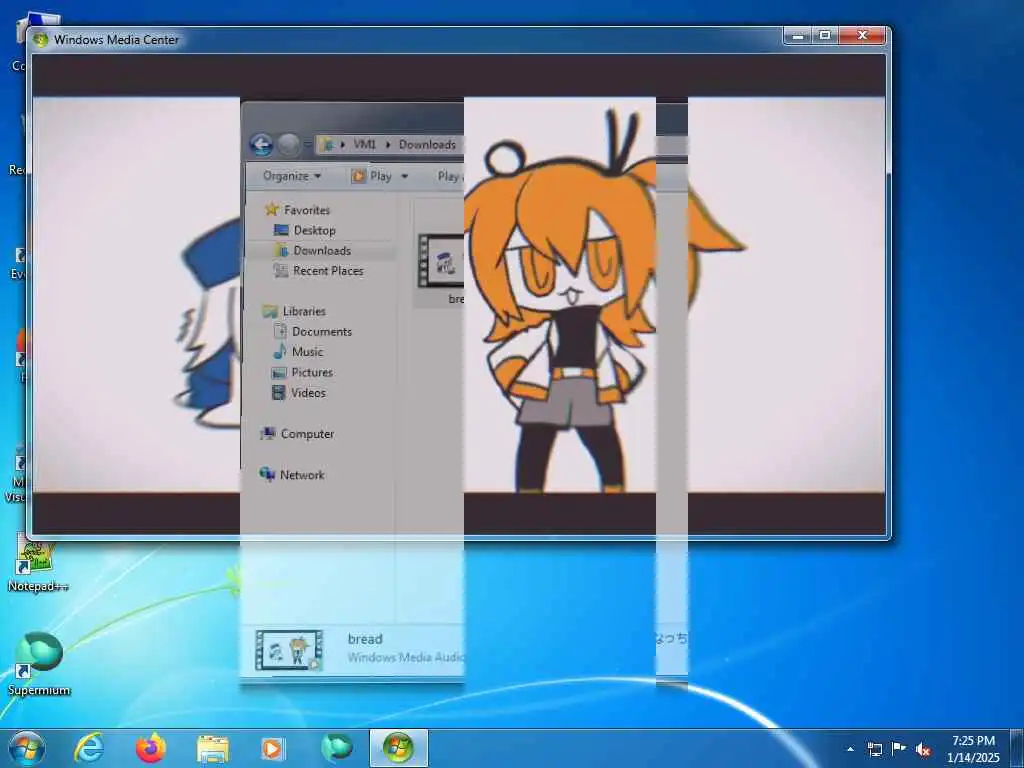
Task: Click the bread video file thumbnail
Action: [x=441, y=263]
